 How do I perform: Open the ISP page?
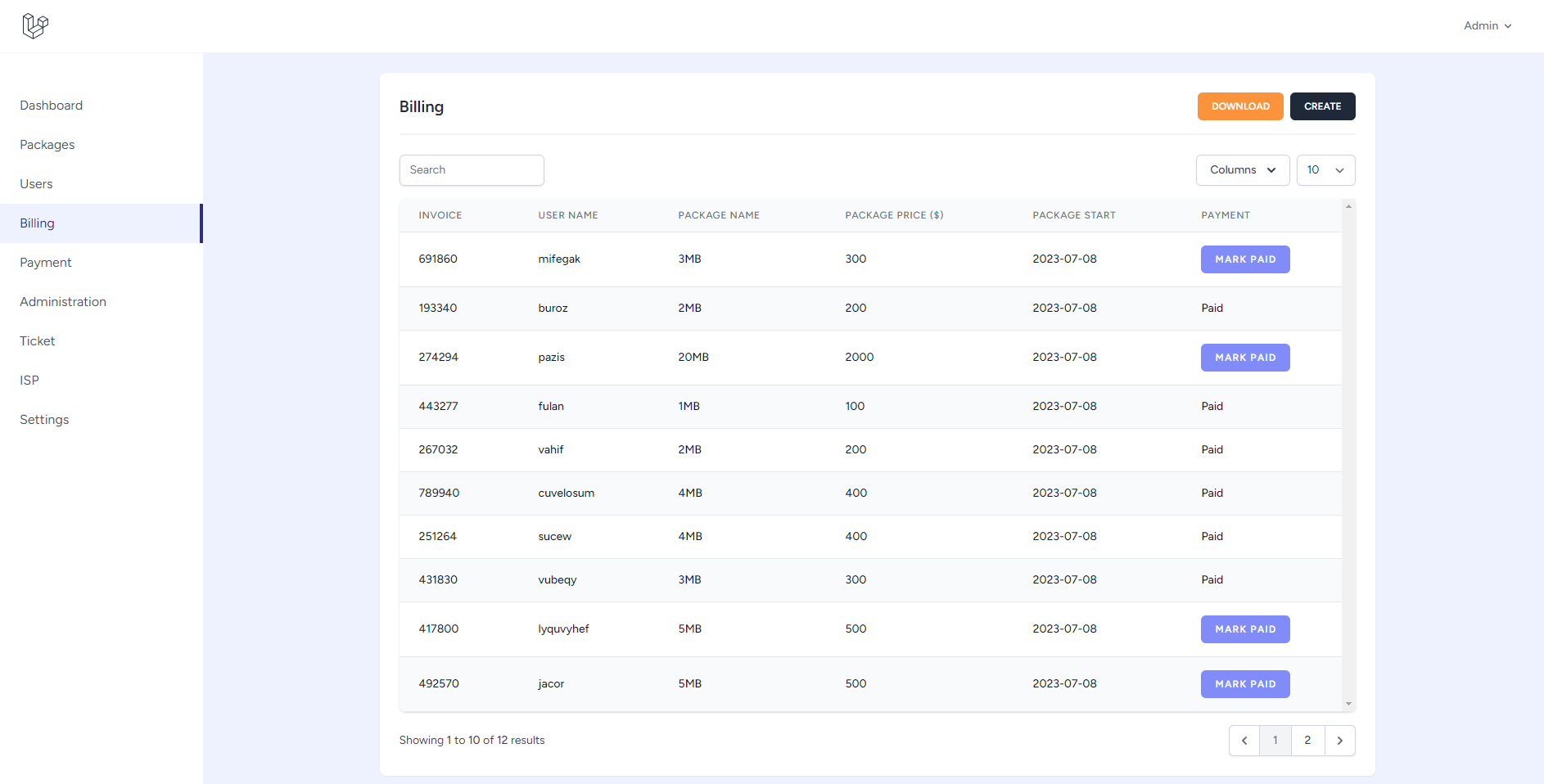point(29,380)
